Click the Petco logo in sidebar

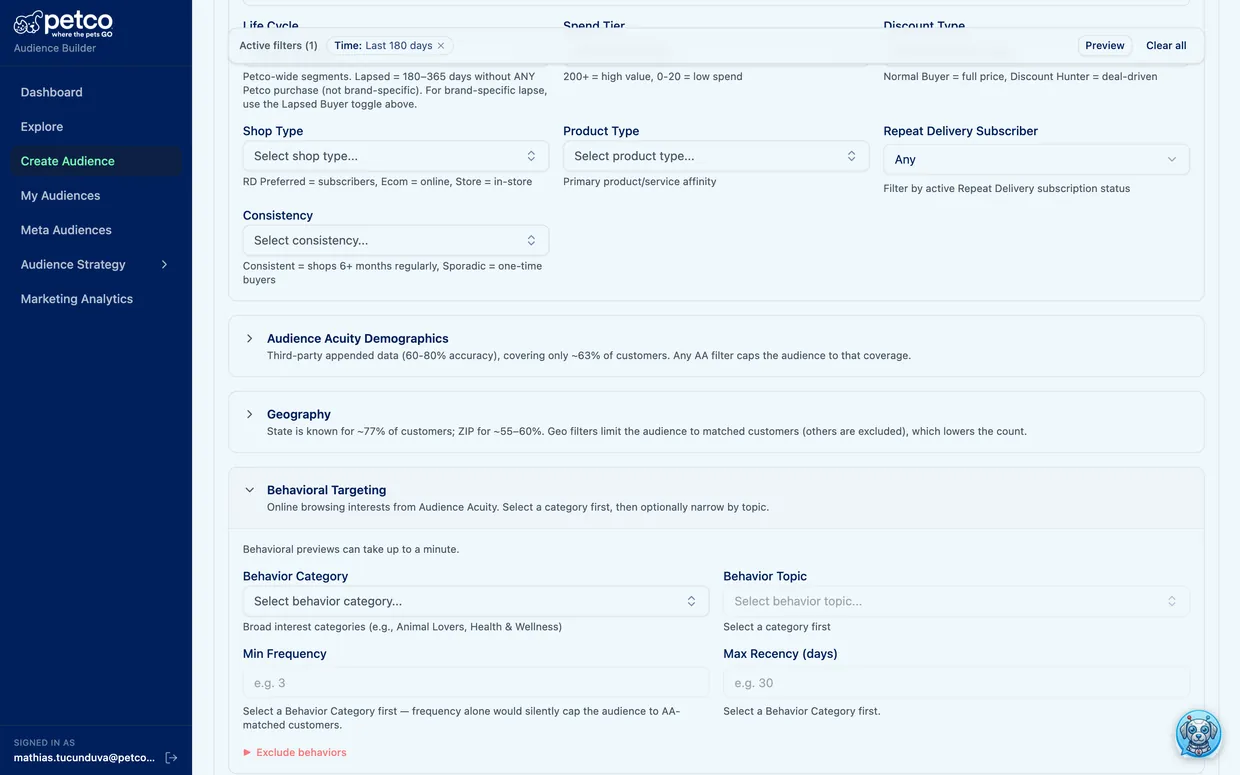[x=63, y=24]
